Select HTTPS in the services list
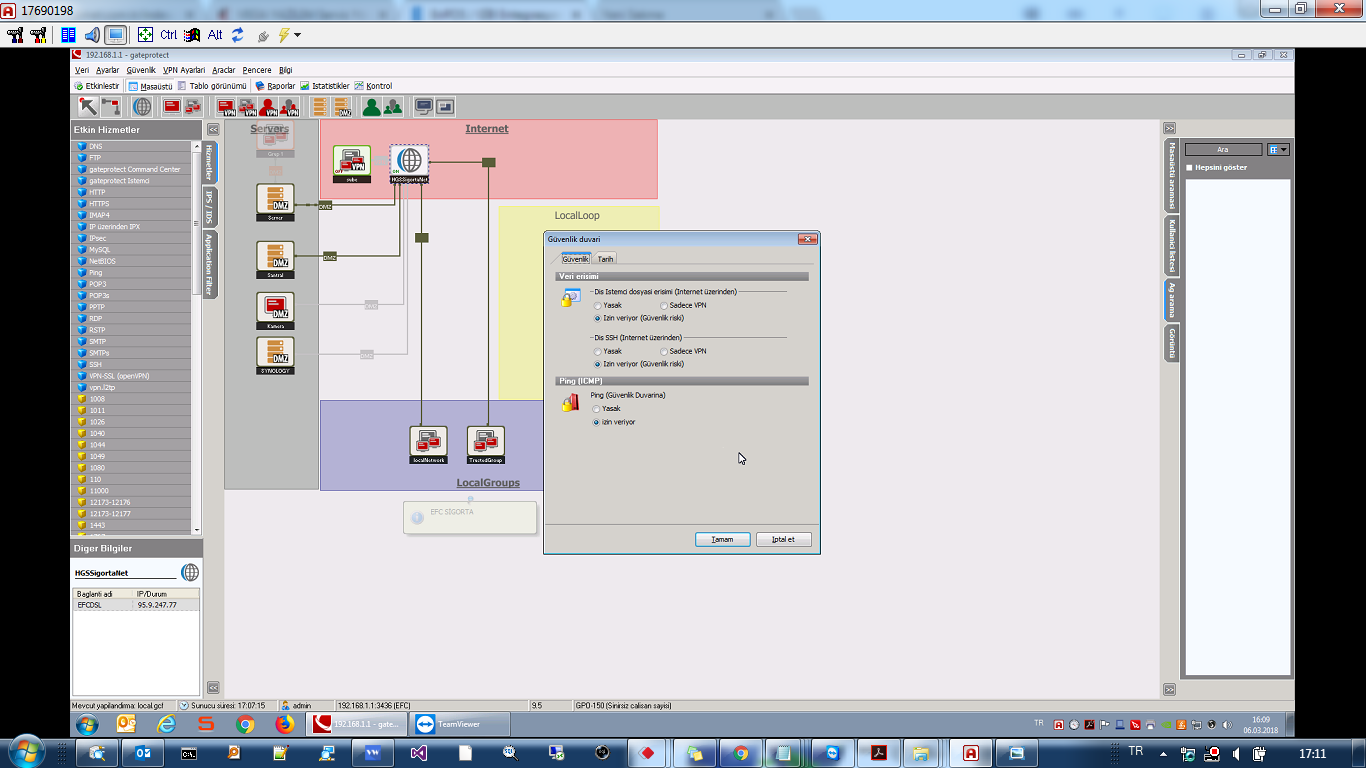Screen dimensions: 1366x768 (x=98, y=204)
